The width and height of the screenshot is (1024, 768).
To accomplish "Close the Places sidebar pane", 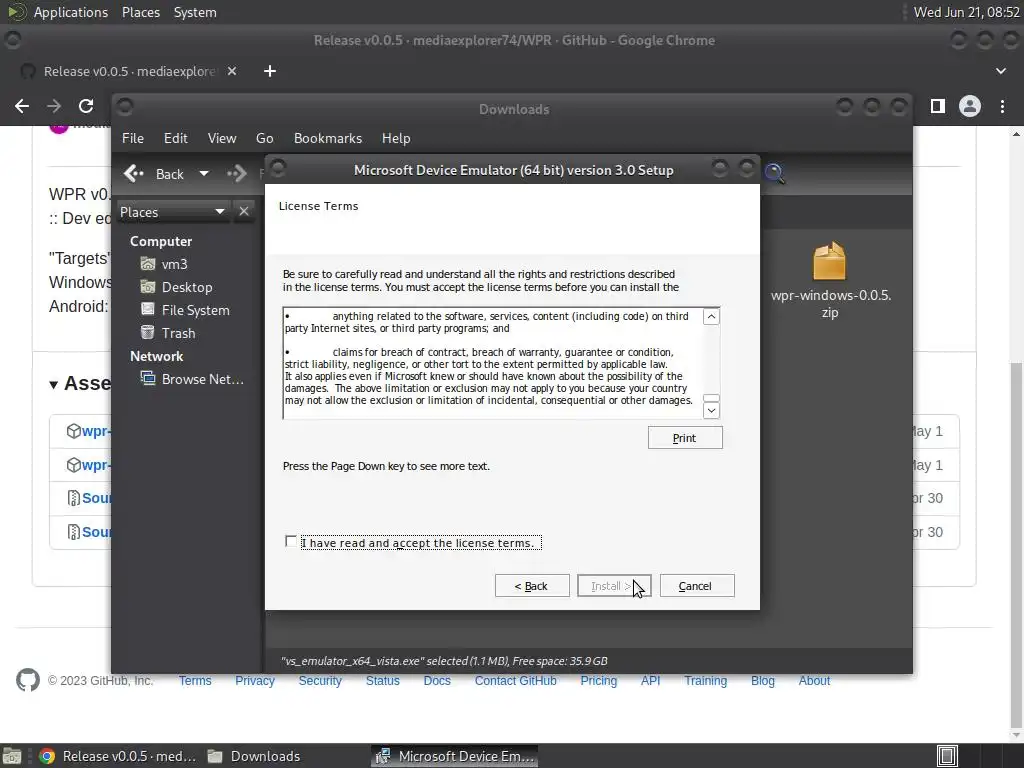I will tap(244, 212).
